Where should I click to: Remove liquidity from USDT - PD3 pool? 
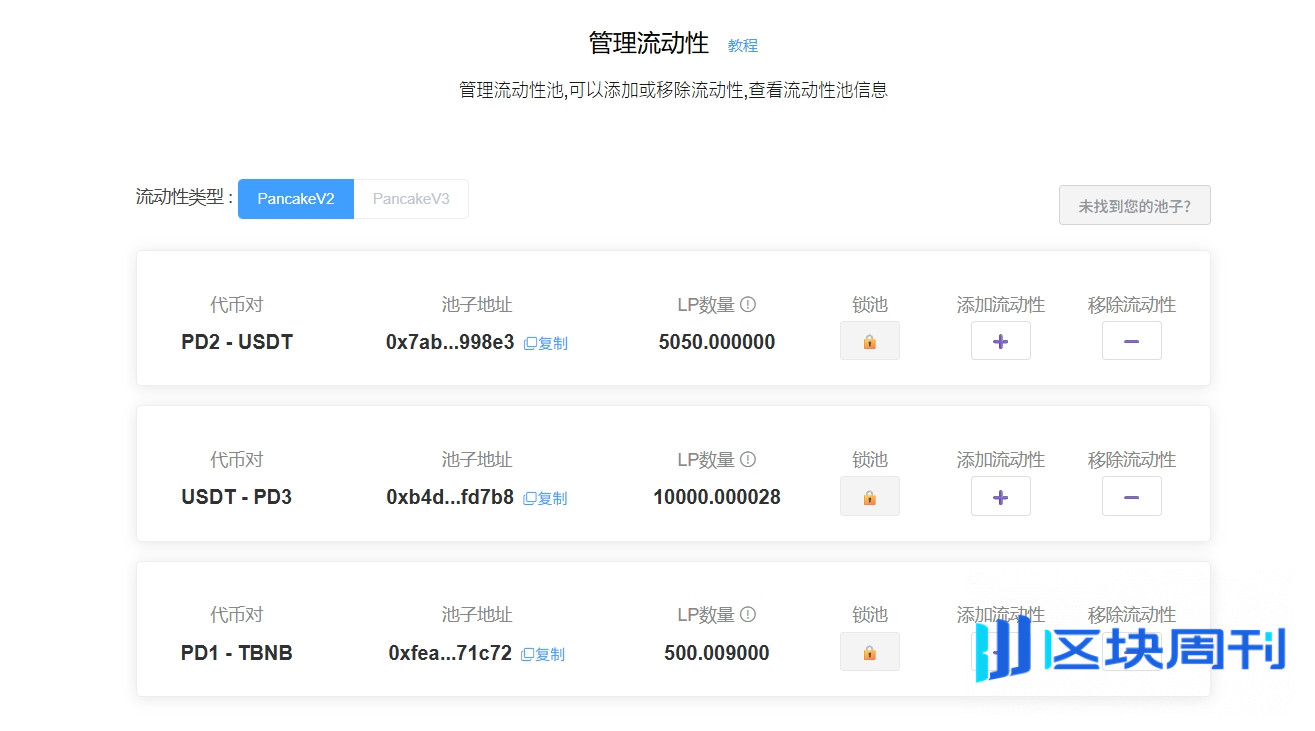pos(1131,496)
